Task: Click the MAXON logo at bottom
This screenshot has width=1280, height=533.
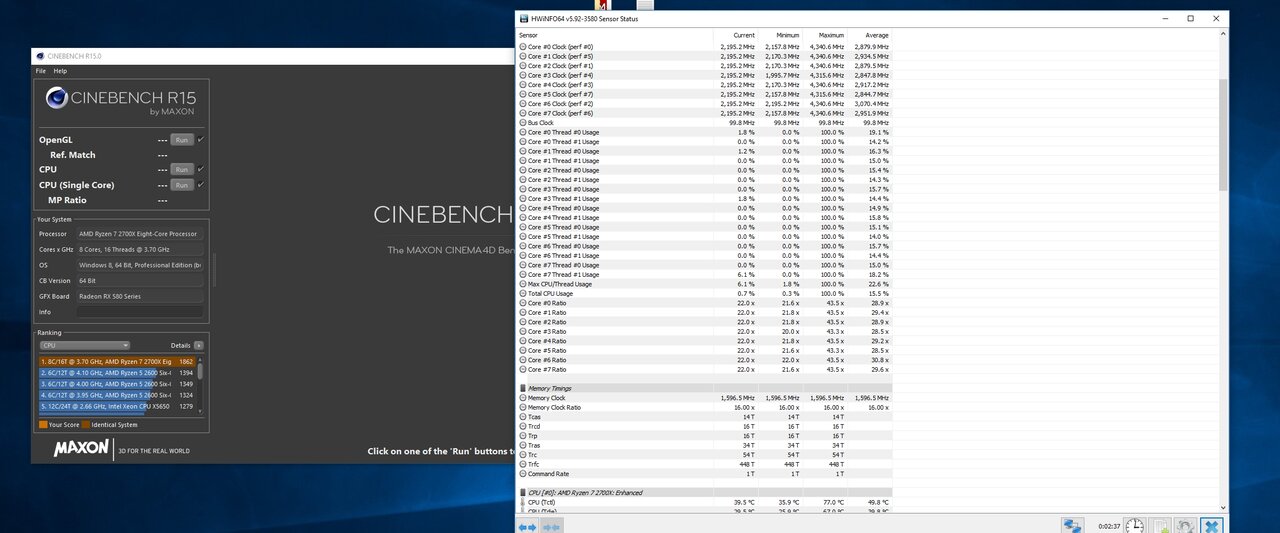Action: (81, 448)
